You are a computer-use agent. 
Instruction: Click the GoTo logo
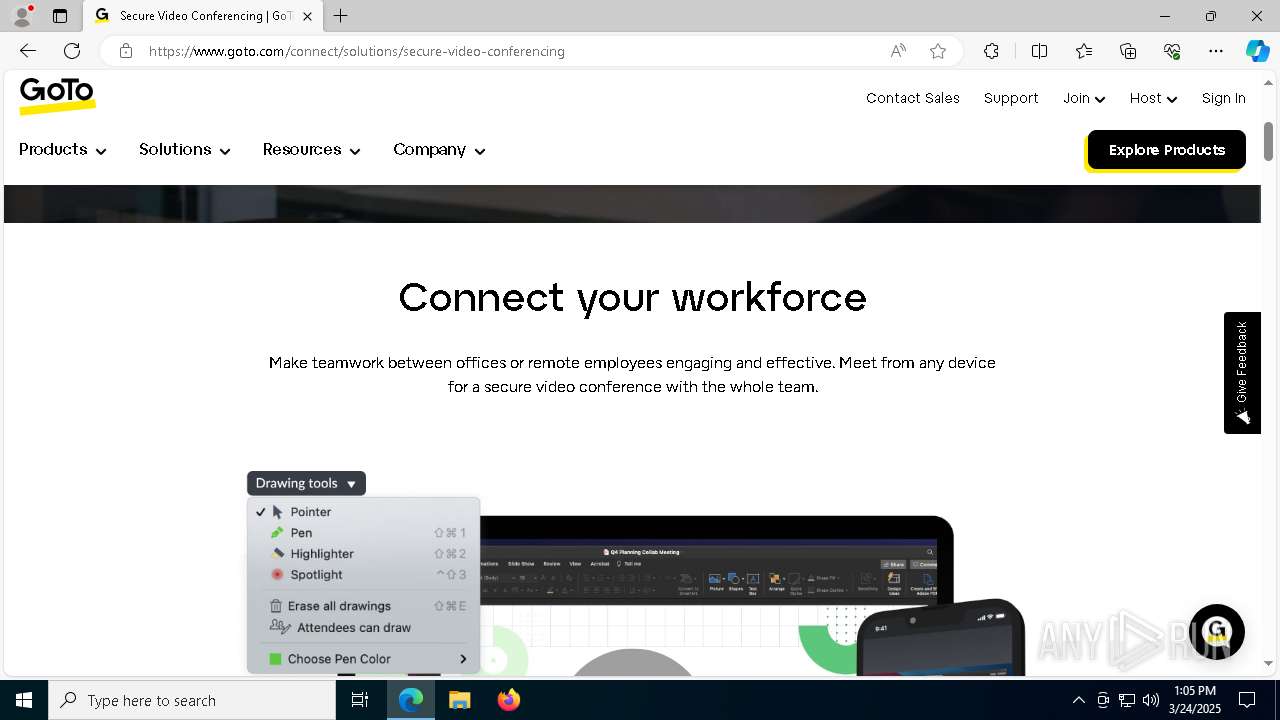point(57,96)
